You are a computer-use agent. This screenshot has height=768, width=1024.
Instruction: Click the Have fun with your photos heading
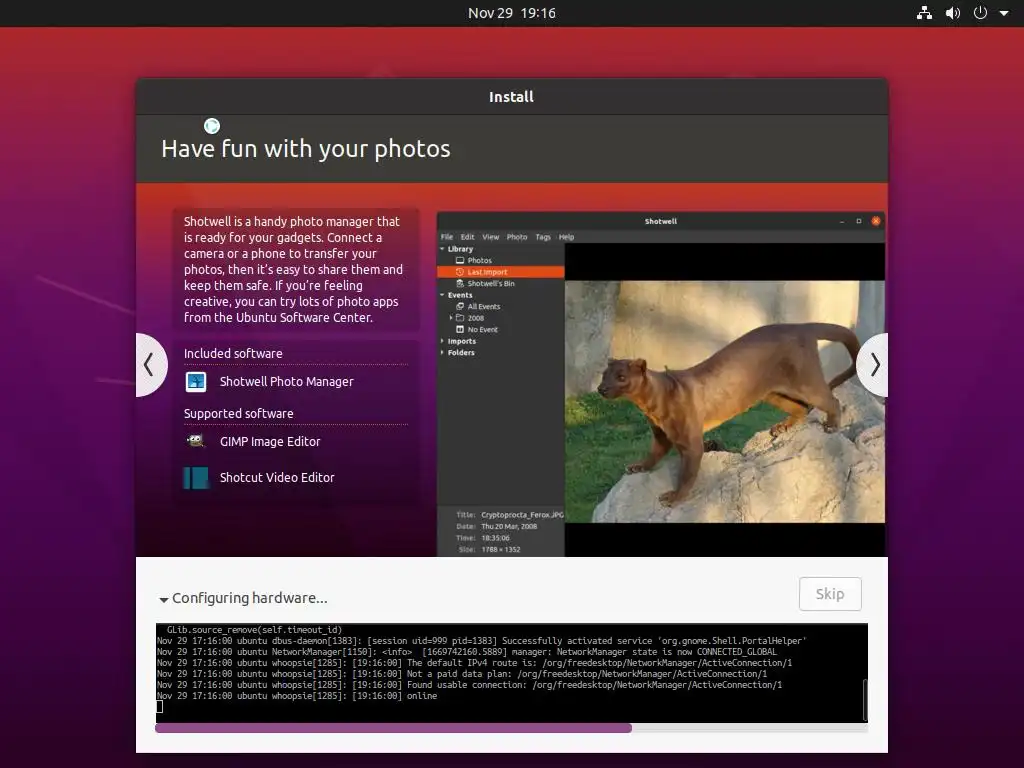pyautogui.click(x=306, y=149)
